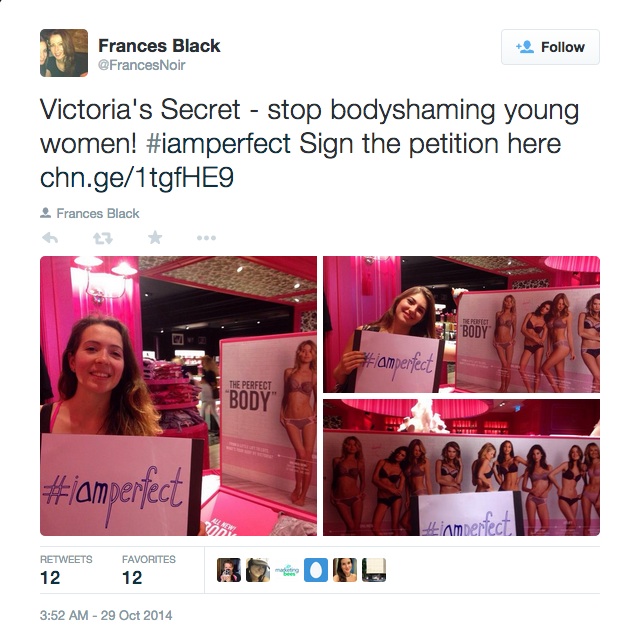The height and width of the screenshot is (644, 635).
Task: Show the 12 favorites list
Action: click(149, 570)
